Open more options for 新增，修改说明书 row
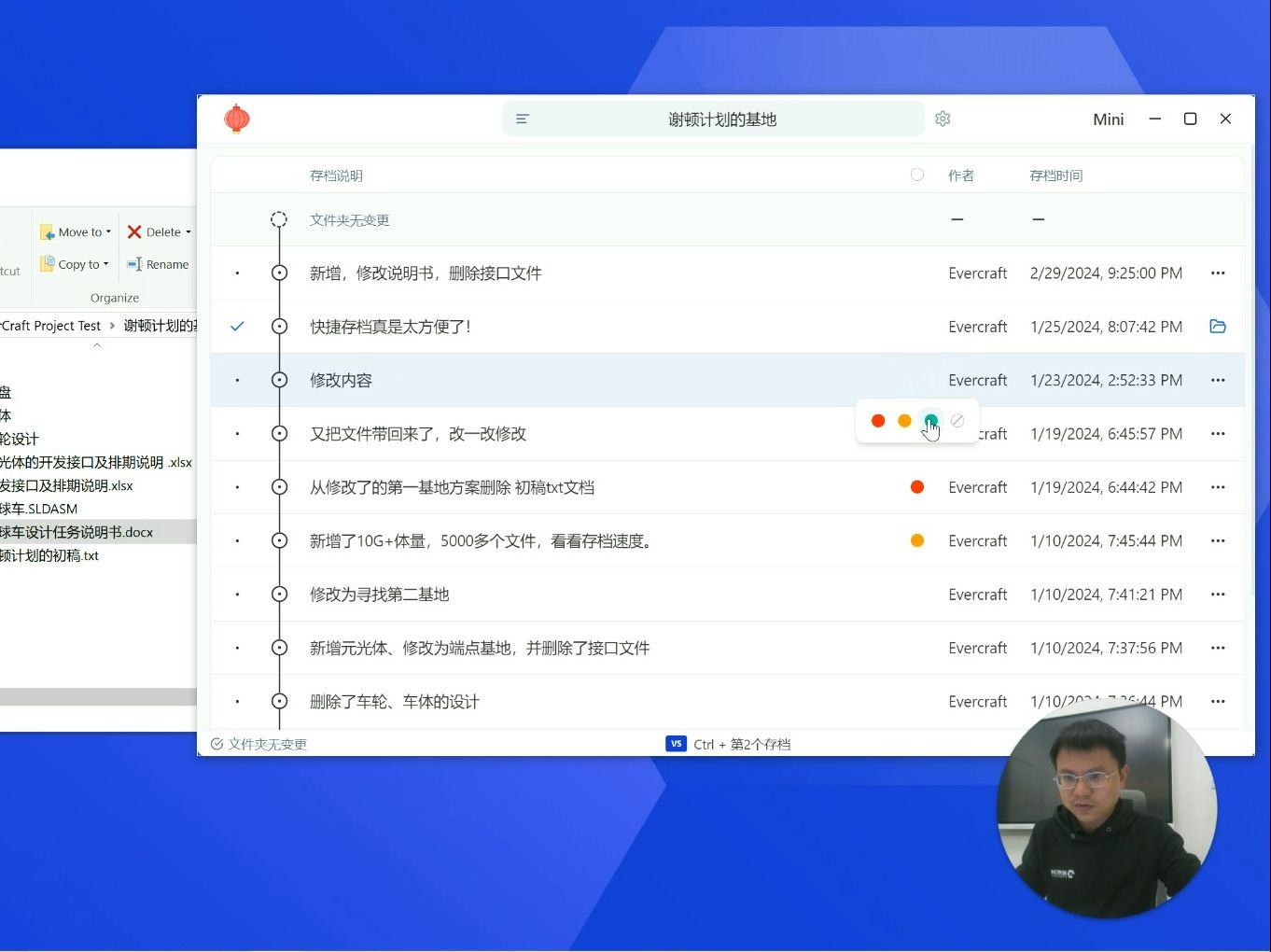The height and width of the screenshot is (952, 1271). [1218, 273]
